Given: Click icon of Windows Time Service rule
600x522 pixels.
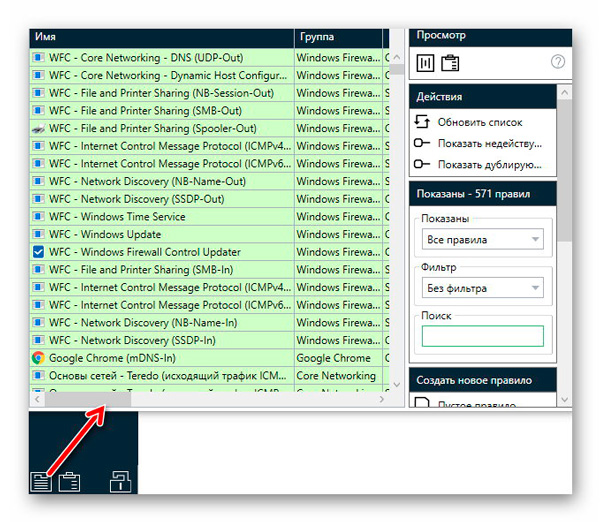Looking at the screenshot, I should tap(38, 217).
